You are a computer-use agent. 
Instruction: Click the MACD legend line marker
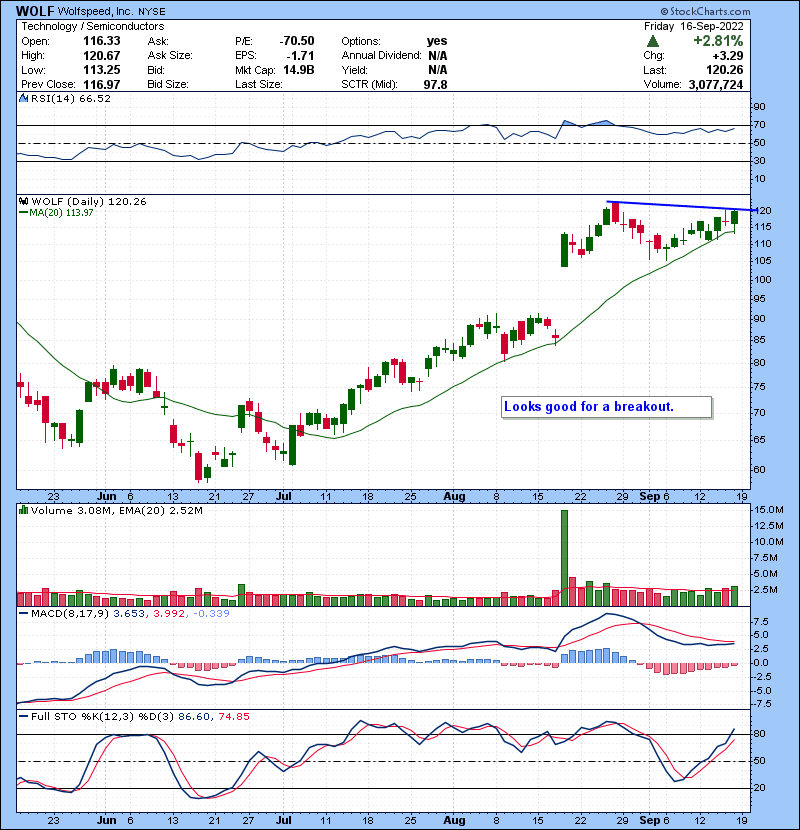point(23,614)
